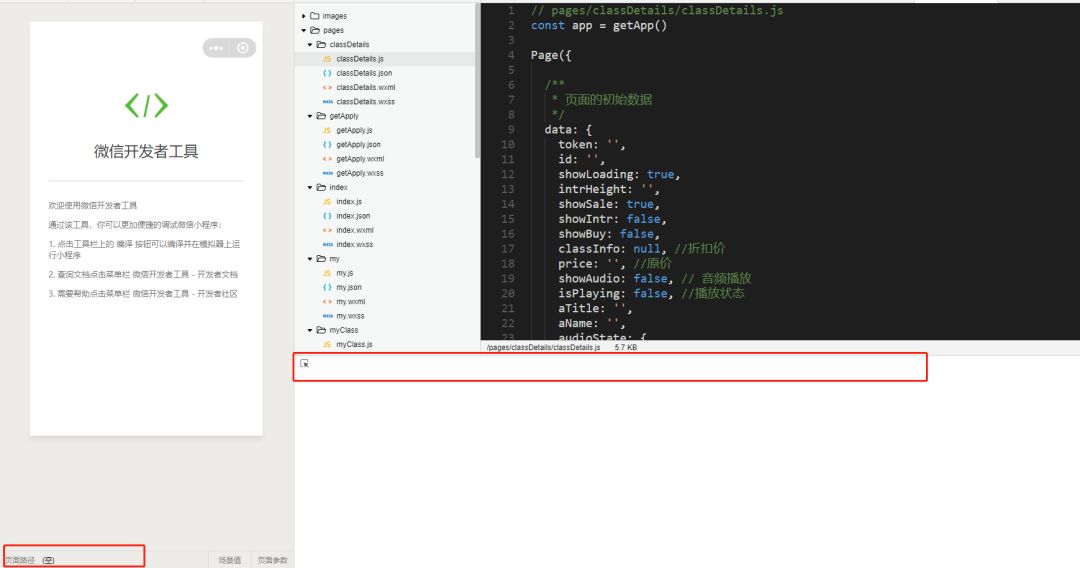The width and height of the screenshot is (1080, 568).
Task: Click wxml icon beside index.wxml
Action: tap(327, 230)
